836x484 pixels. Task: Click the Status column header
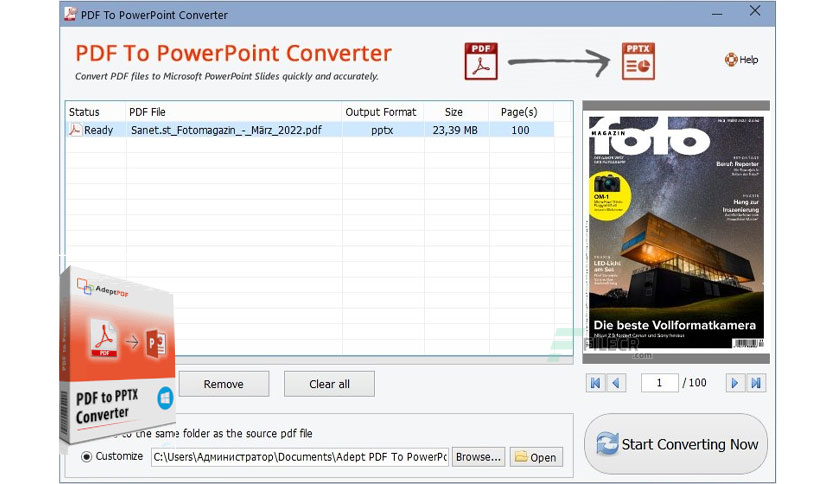coord(96,112)
